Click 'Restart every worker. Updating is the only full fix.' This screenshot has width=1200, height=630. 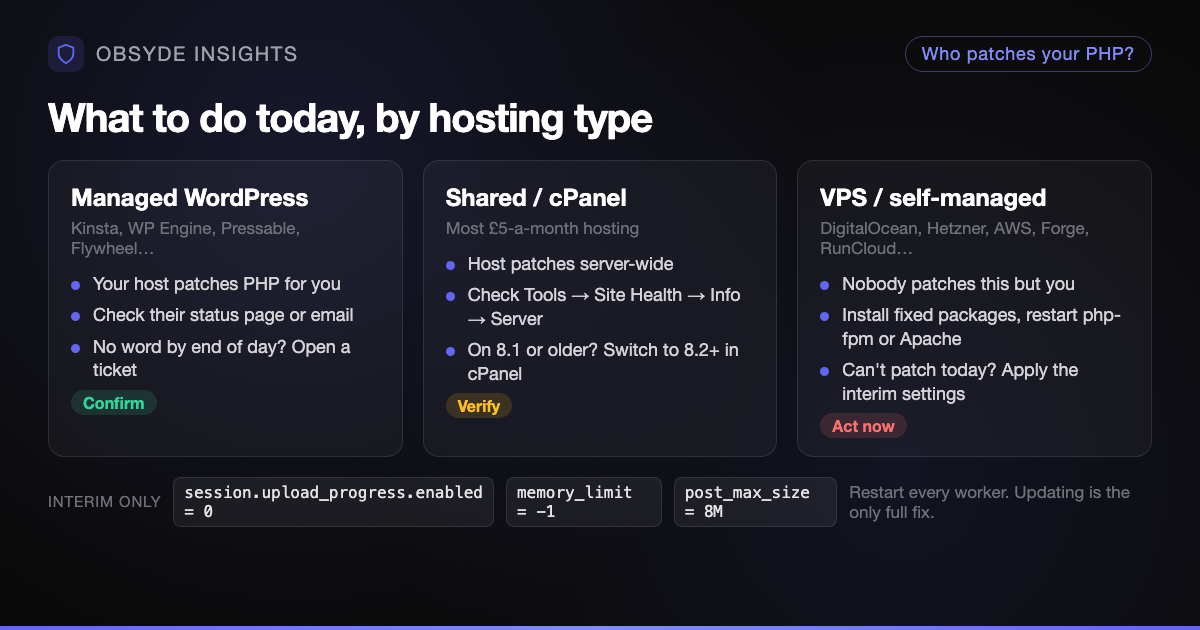(x=989, y=502)
